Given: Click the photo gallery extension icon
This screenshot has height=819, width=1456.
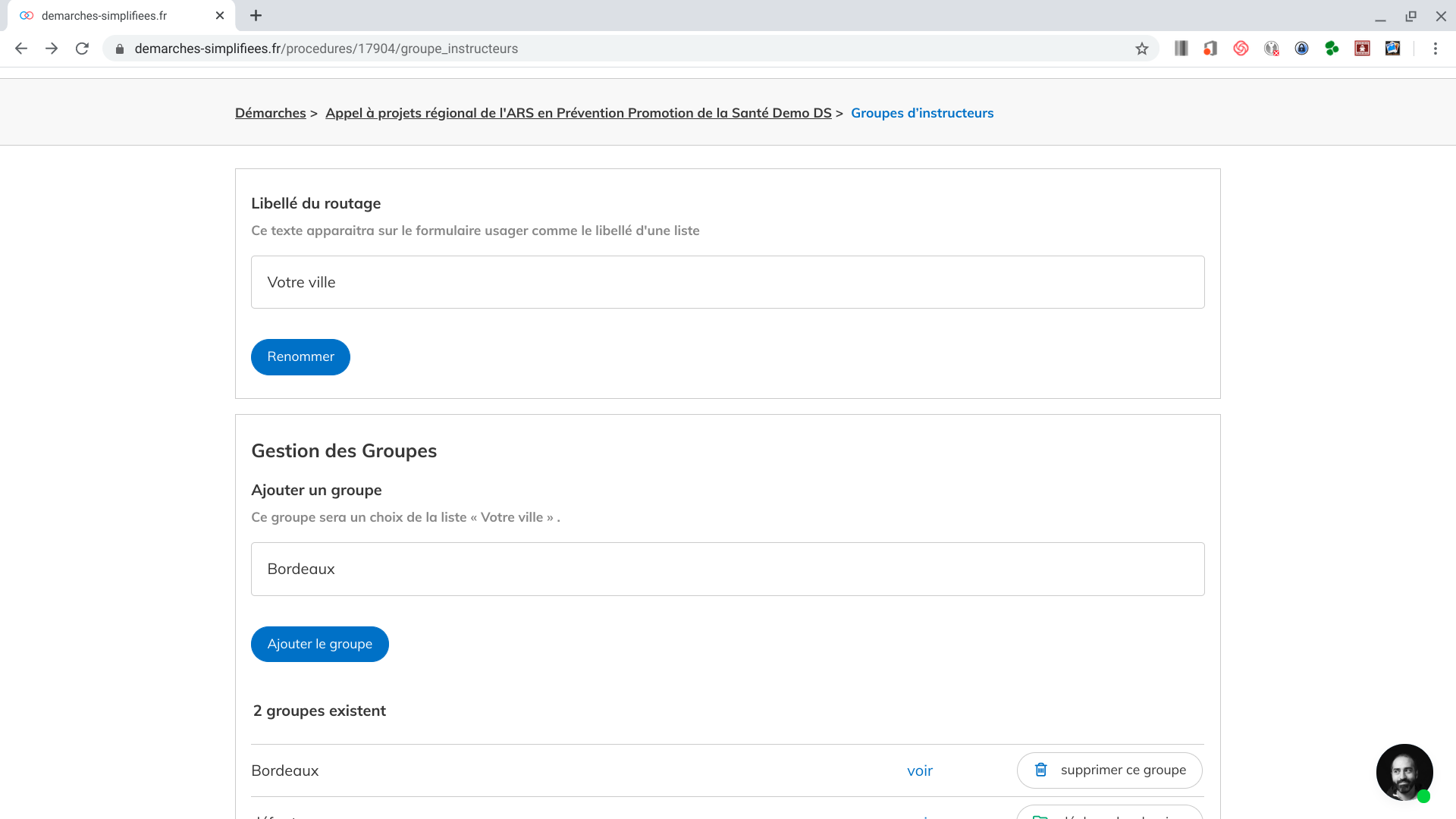Looking at the screenshot, I should click(1392, 49).
